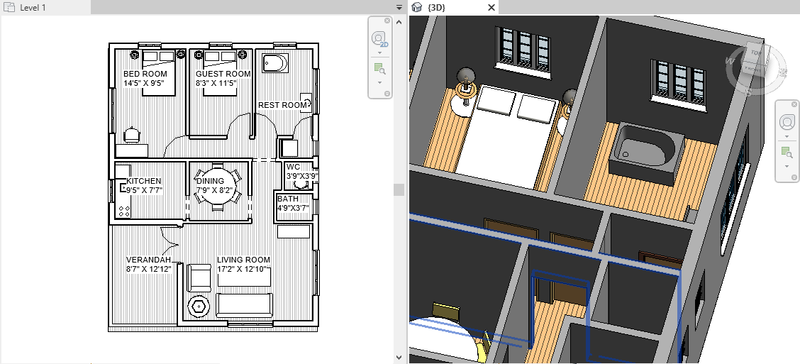Click Zoom in Region tool in Level 1
Screen dimensions: 800x364
pos(379,68)
